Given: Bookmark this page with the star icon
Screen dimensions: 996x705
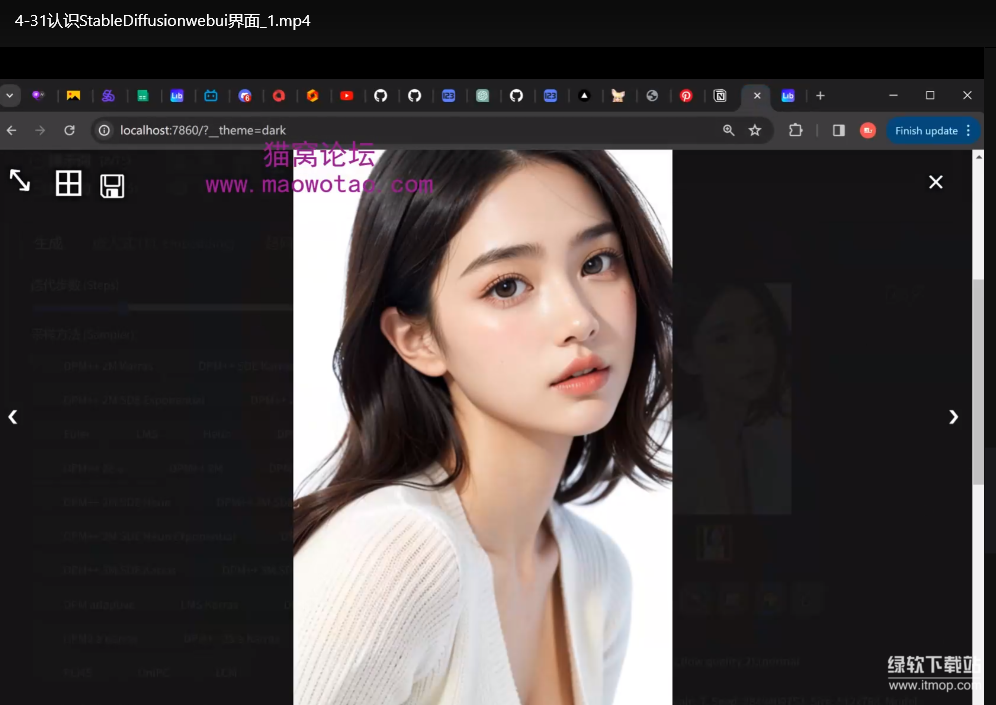Looking at the screenshot, I should pos(755,130).
